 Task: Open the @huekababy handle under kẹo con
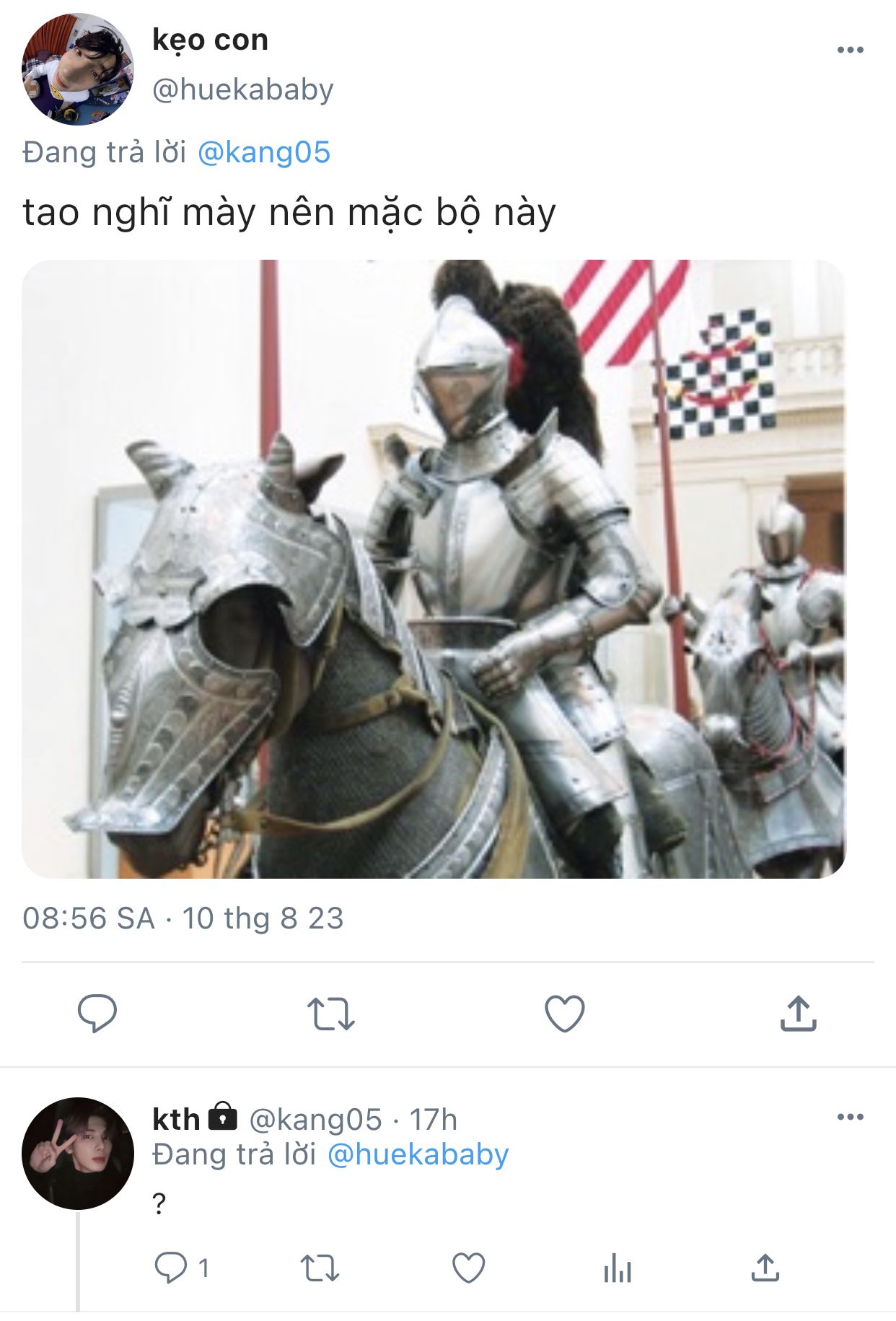tap(243, 89)
